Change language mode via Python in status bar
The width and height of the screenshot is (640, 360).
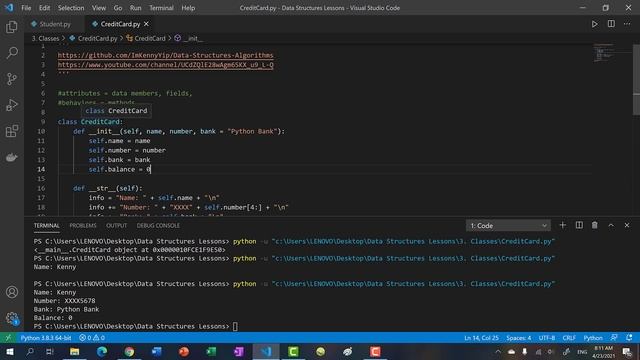[593, 338]
